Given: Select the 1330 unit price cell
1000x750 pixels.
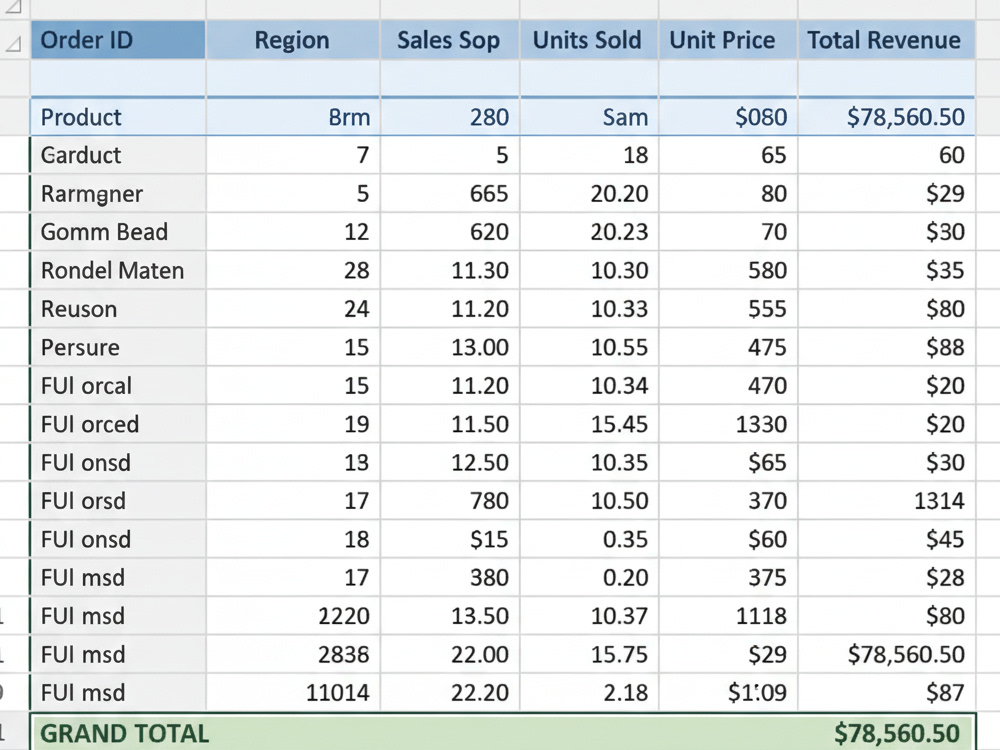Looking at the screenshot, I should tap(728, 424).
